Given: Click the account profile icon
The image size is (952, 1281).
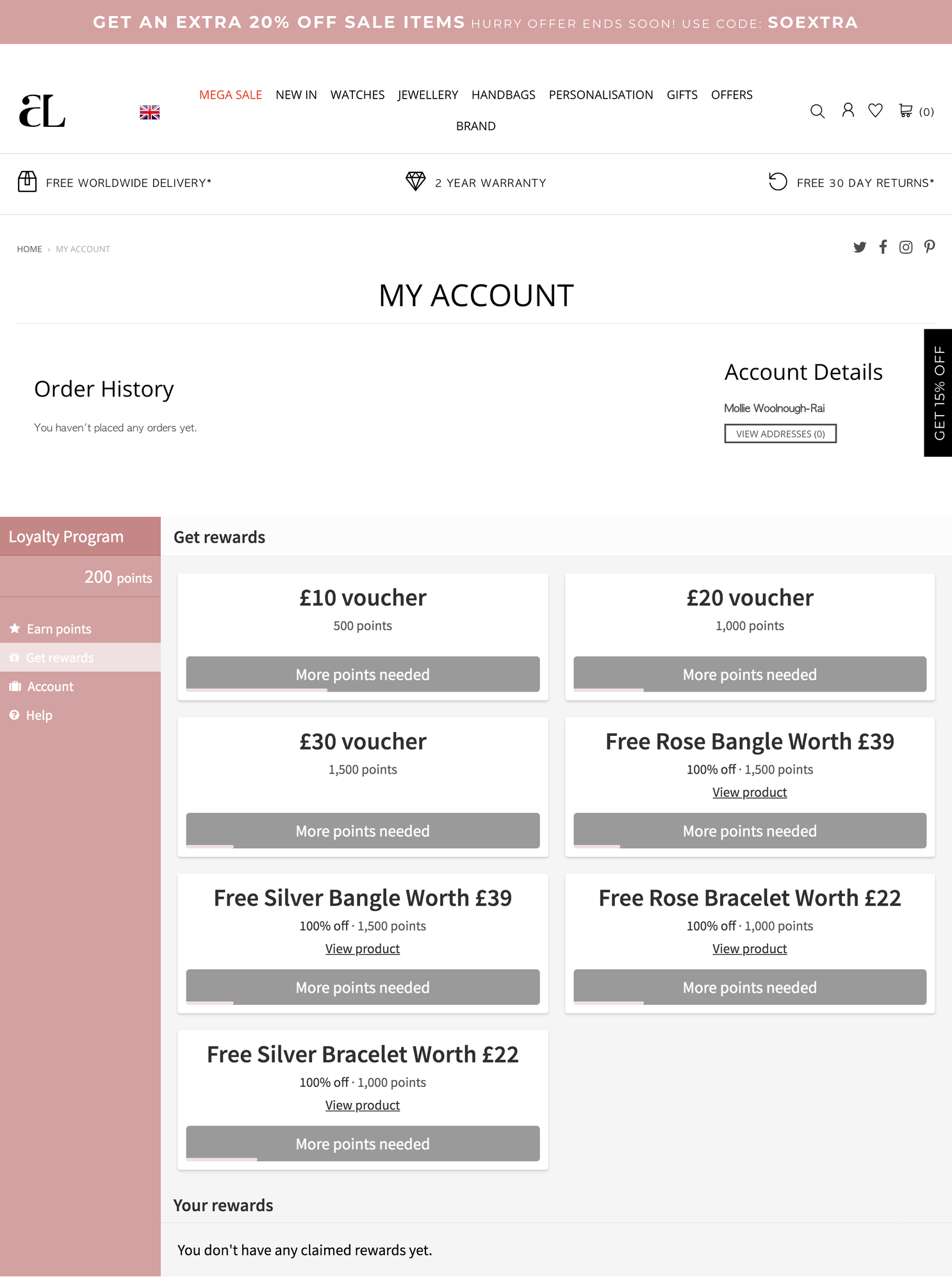Looking at the screenshot, I should tap(848, 111).
